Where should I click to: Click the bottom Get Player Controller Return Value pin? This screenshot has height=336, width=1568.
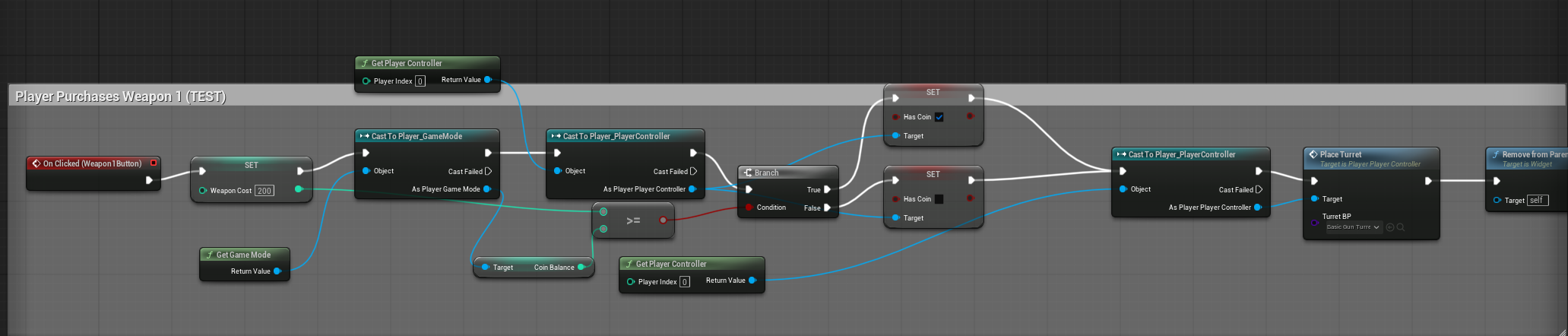point(752,280)
